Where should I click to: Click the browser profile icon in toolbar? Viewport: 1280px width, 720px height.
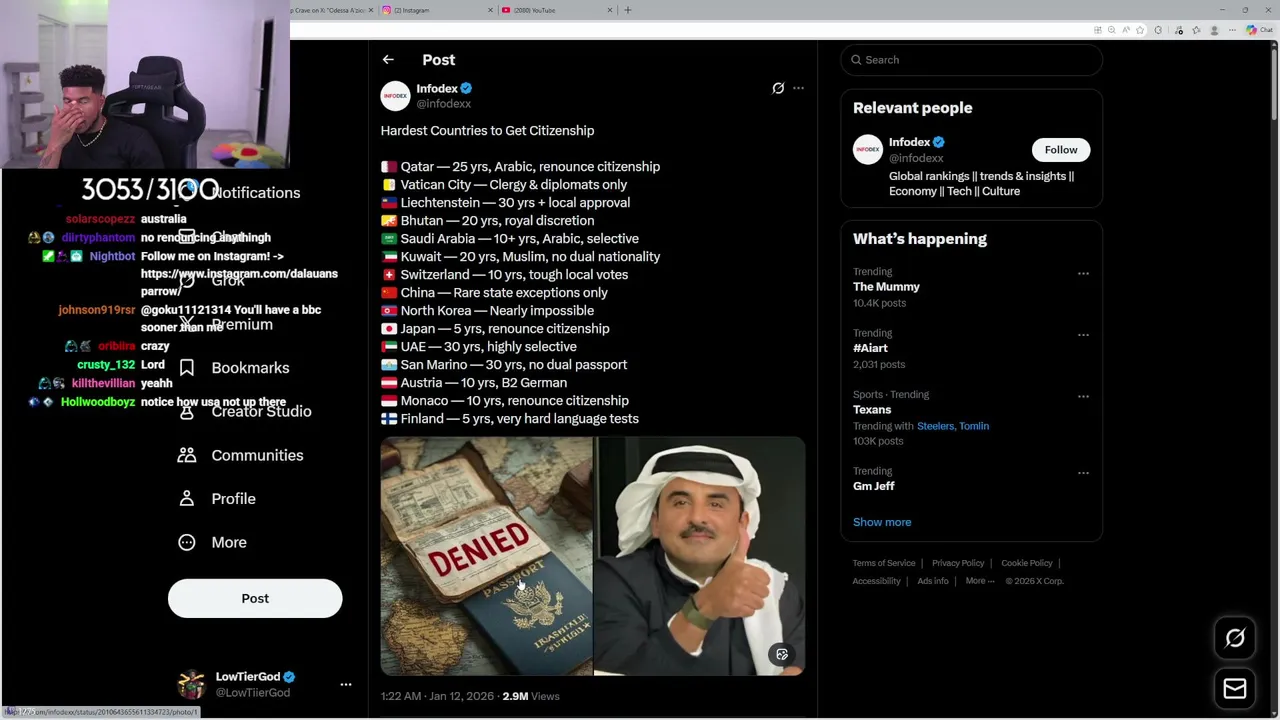tap(1214, 30)
